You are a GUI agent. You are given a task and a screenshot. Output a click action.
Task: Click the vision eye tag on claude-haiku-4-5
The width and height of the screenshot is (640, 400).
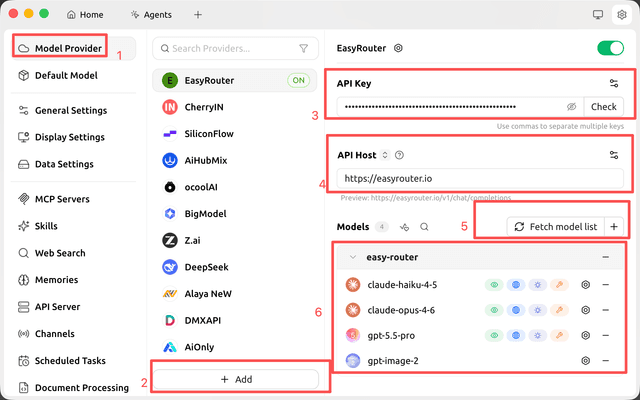pyautogui.click(x=494, y=285)
